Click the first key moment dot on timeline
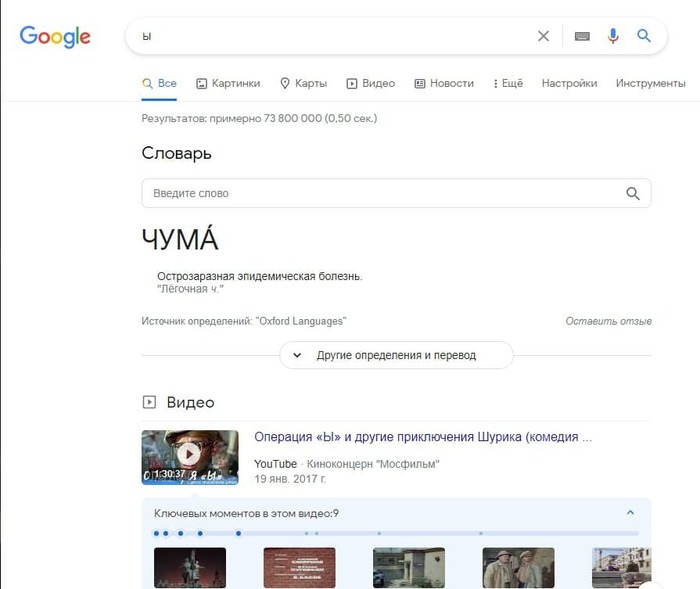700x589 pixels. pyautogui.click(x=156, y=533)
